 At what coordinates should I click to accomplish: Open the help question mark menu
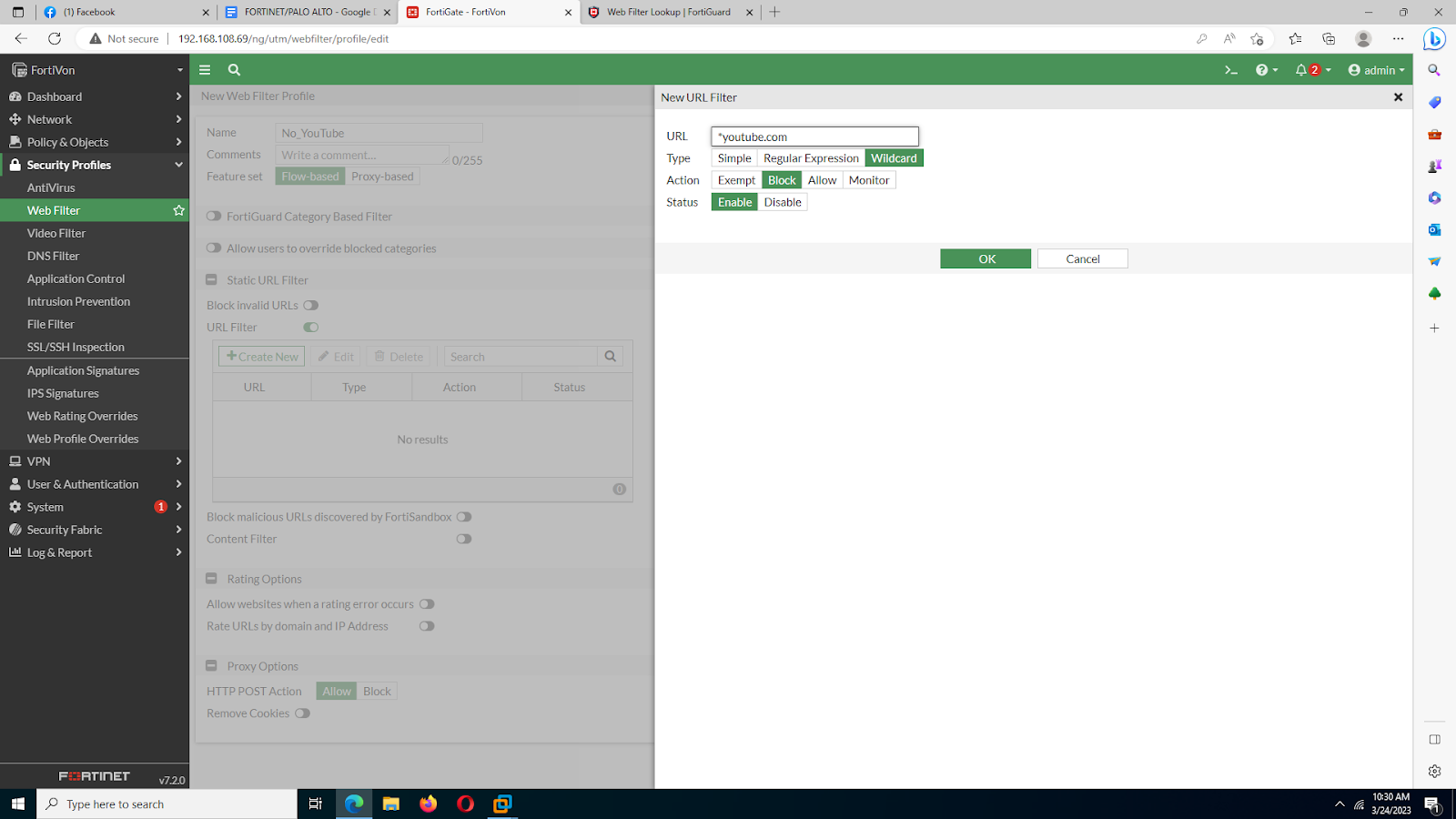[1267, 70]
